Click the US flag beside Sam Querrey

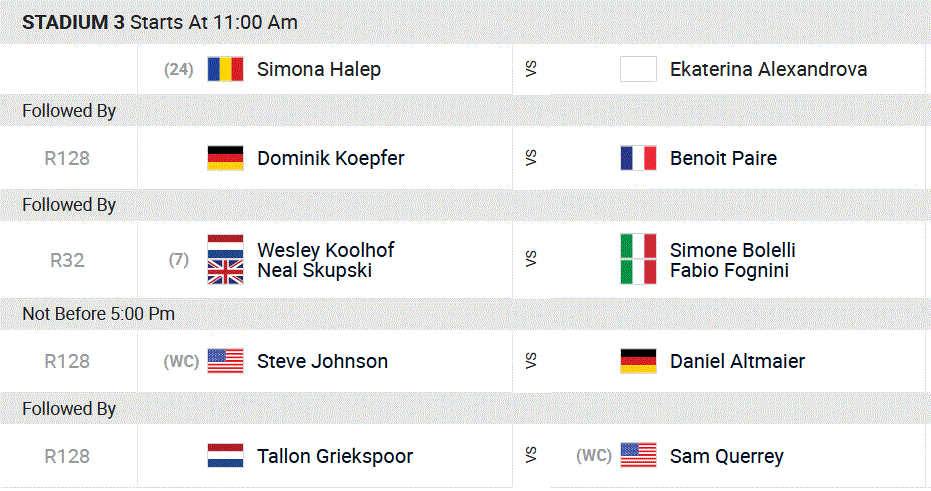click(638, 456)
